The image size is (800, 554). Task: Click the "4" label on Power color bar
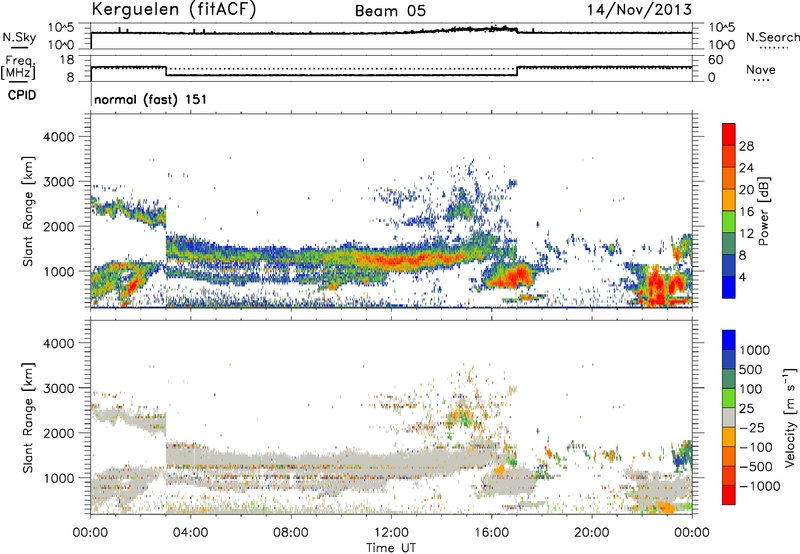tap(742, 277)
